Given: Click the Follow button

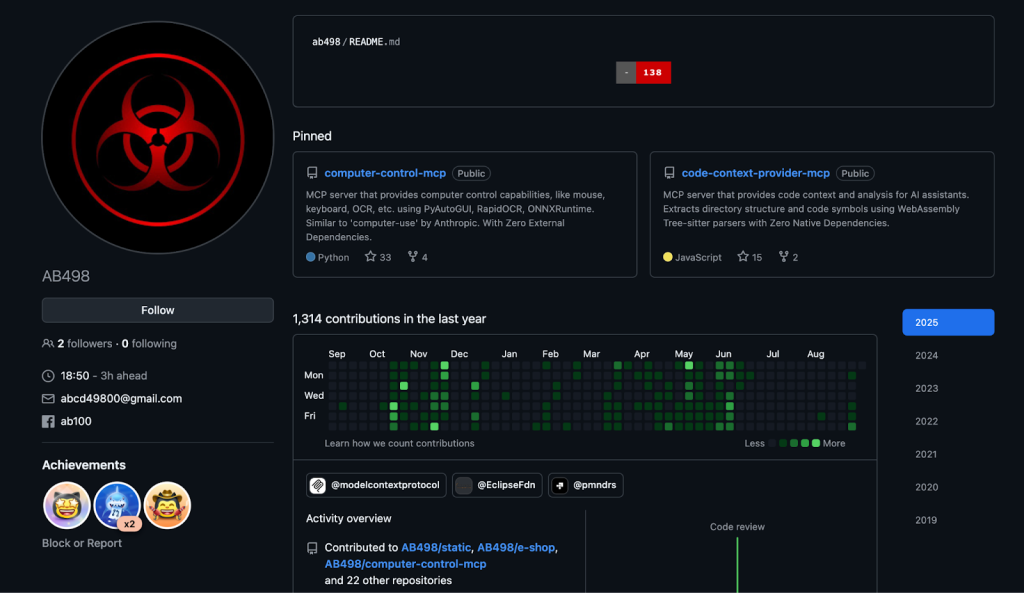Looking at the screenshot, I should 158,310.
